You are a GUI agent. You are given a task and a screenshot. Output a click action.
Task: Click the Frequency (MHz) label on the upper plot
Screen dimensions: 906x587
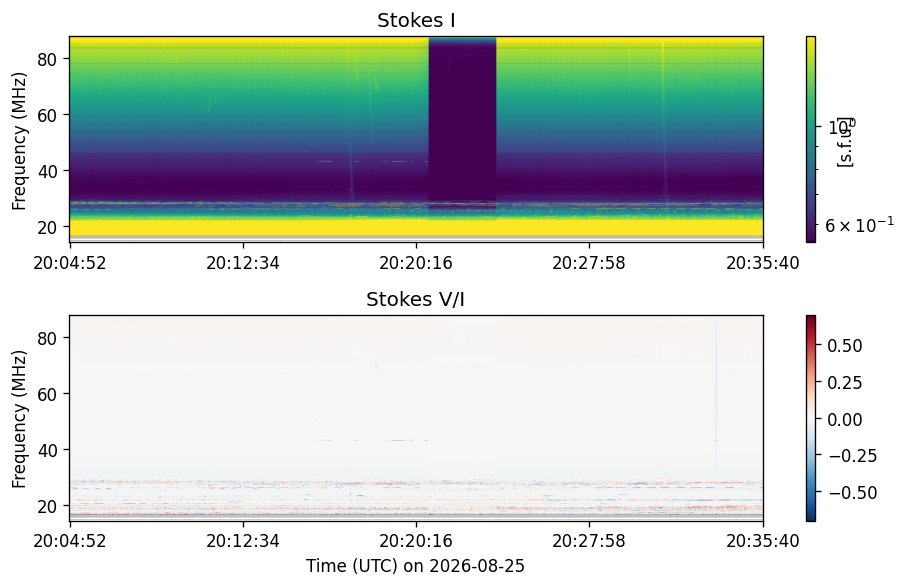19,141
